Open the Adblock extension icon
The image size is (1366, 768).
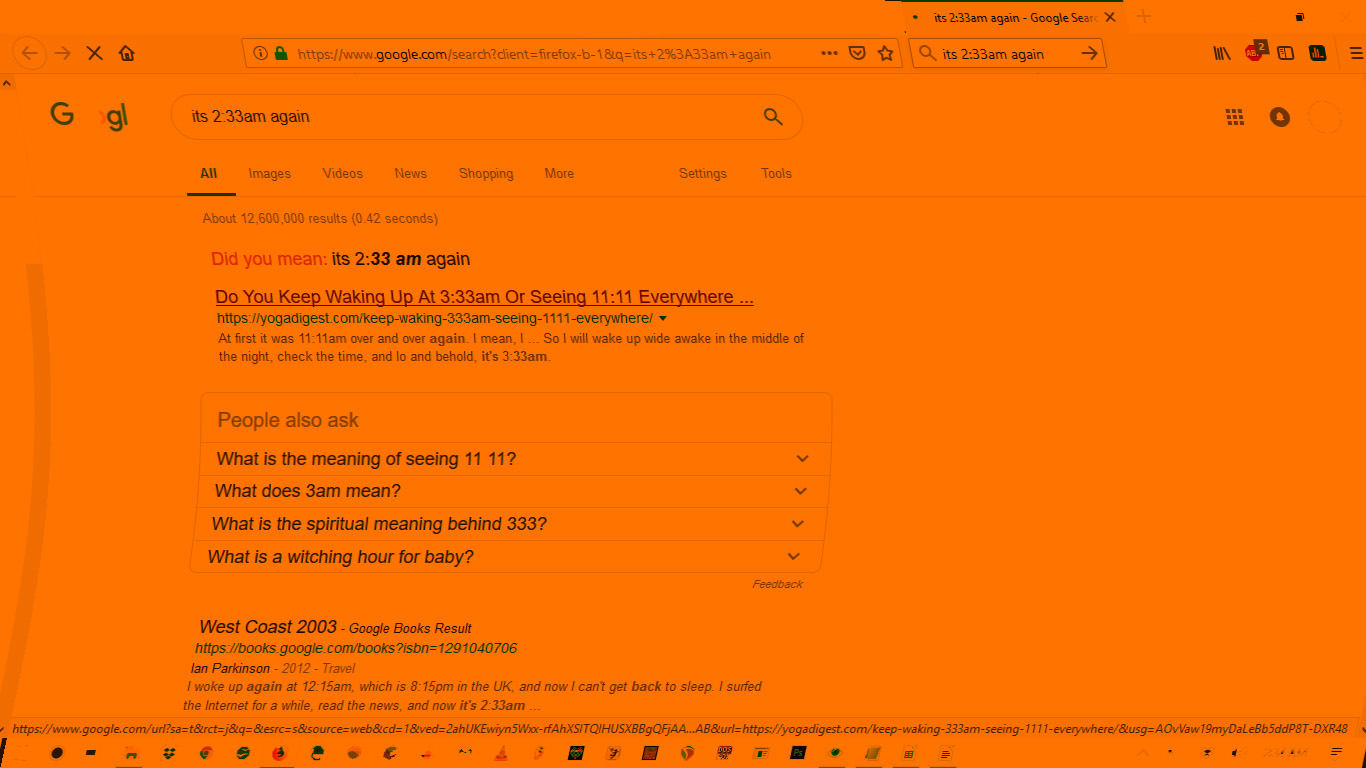click(x=1254, y=53)
